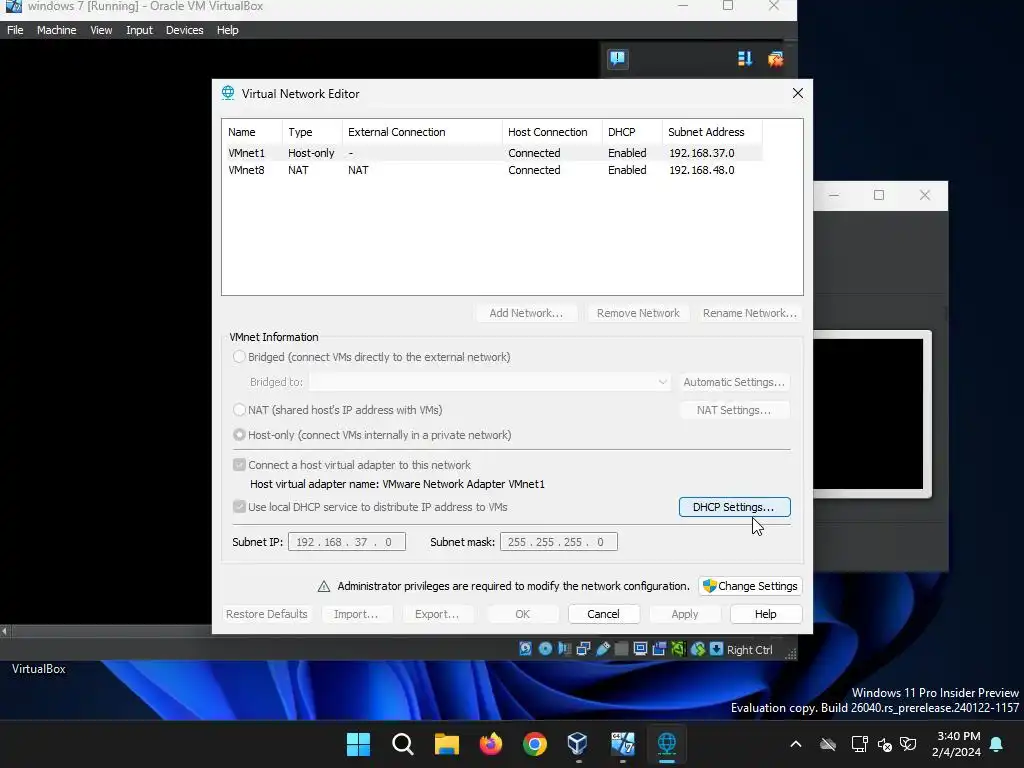Click the Virtual Network Editor taskbar icon
Viewport: 1024px width, 768px height.
(667, 744)
